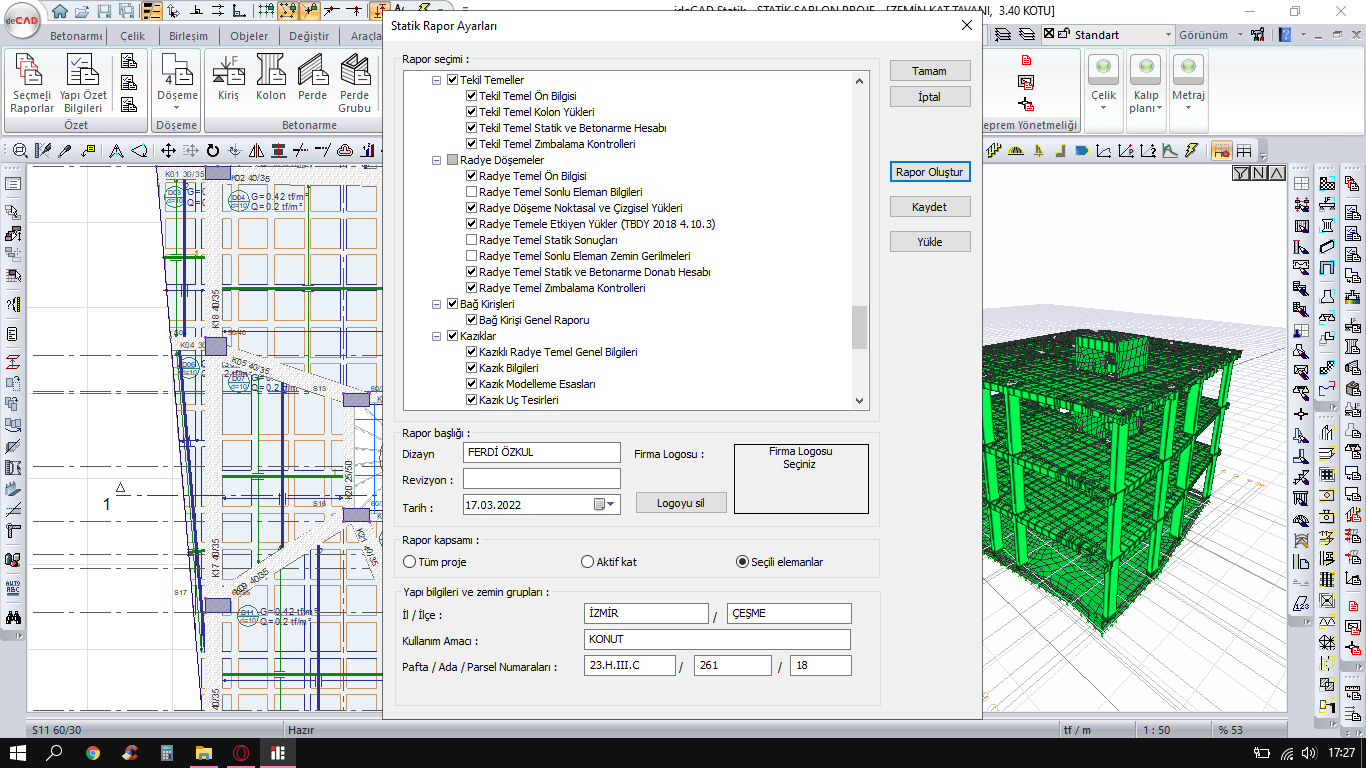The image size is (1366, 768).
Task: Open Opera browser from taskbar
Action: pyautogui.click(x=240, y=752)
